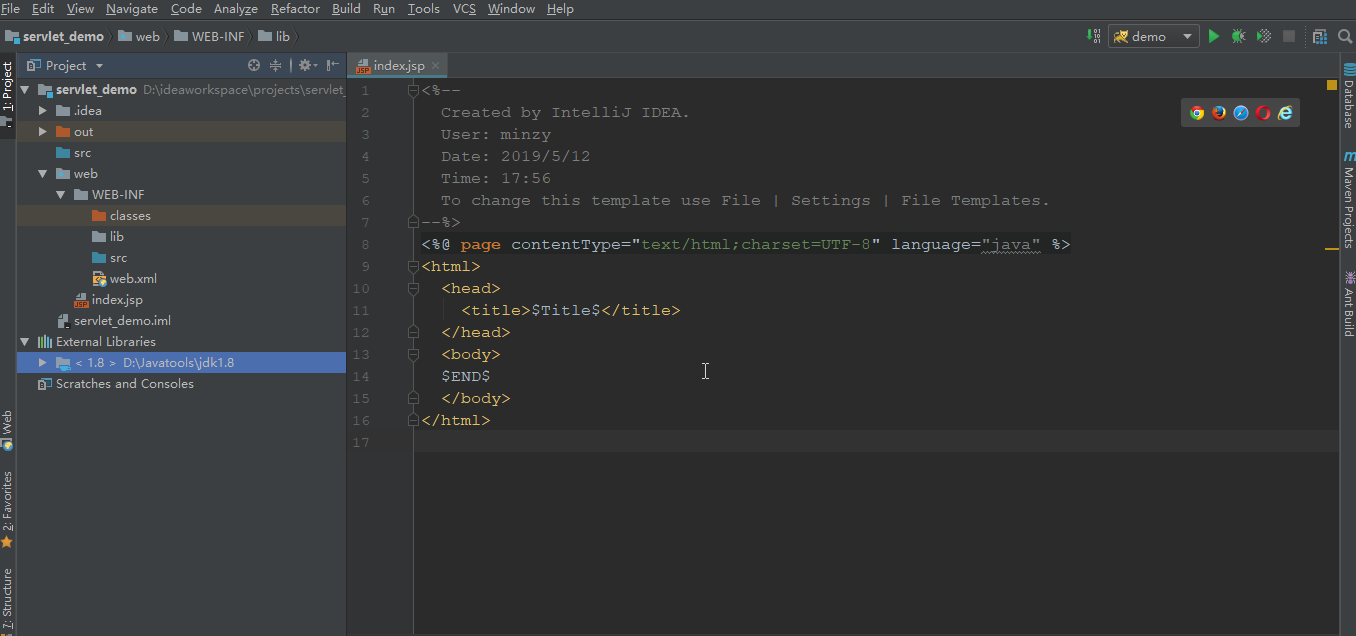Switch to the index.jsp editor tab

click(397, 63)
